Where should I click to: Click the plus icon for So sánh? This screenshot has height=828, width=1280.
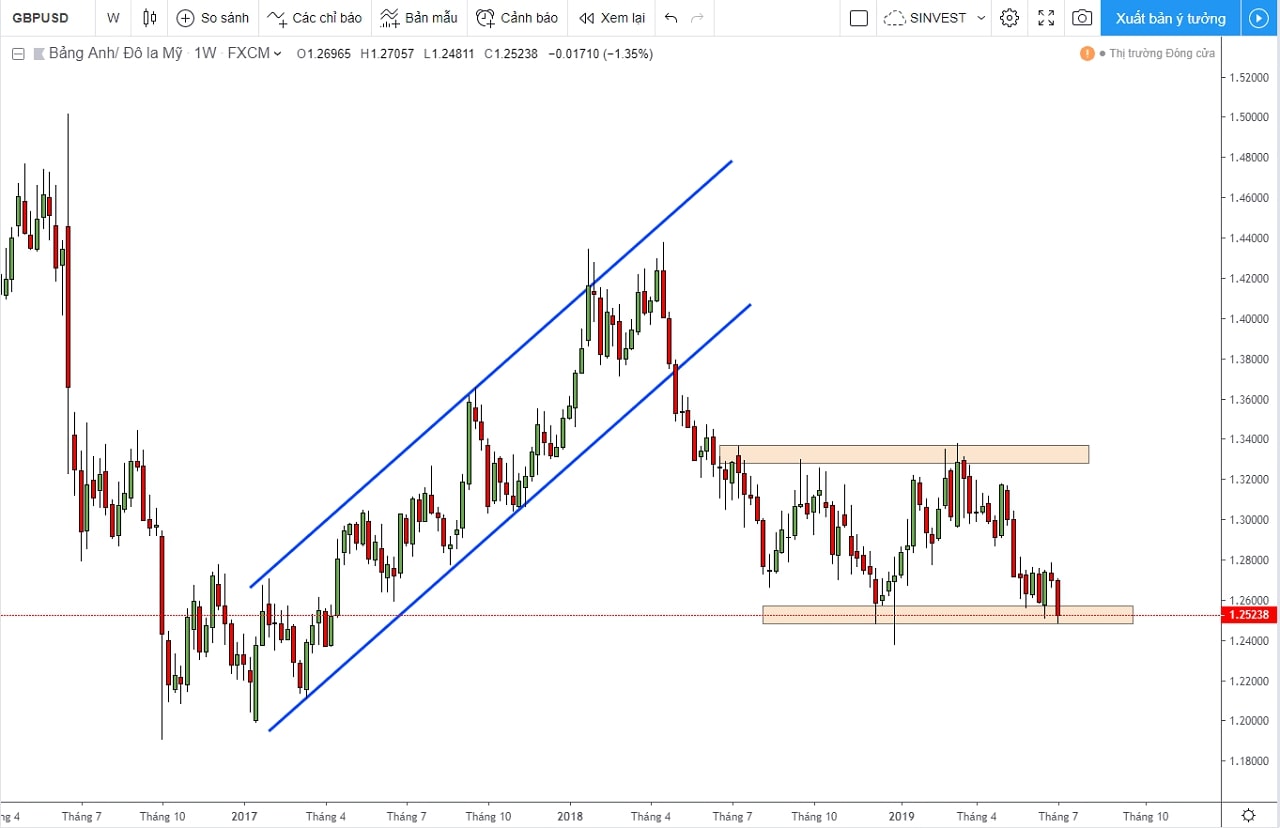pyautogui.click(x=185, y=18)
